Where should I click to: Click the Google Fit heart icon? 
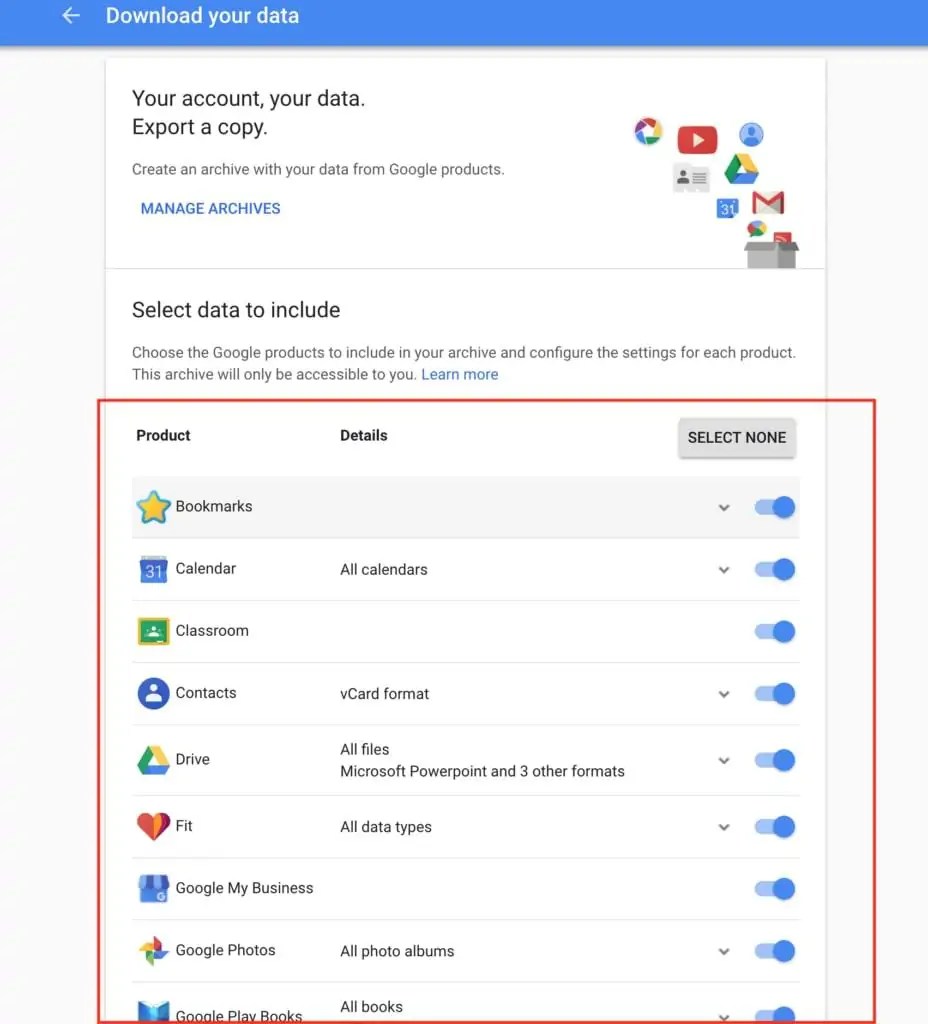[152, 827]
